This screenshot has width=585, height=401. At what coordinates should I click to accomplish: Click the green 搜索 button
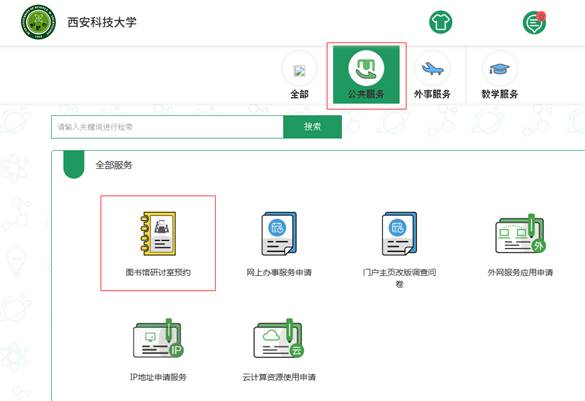pos(312,127)
